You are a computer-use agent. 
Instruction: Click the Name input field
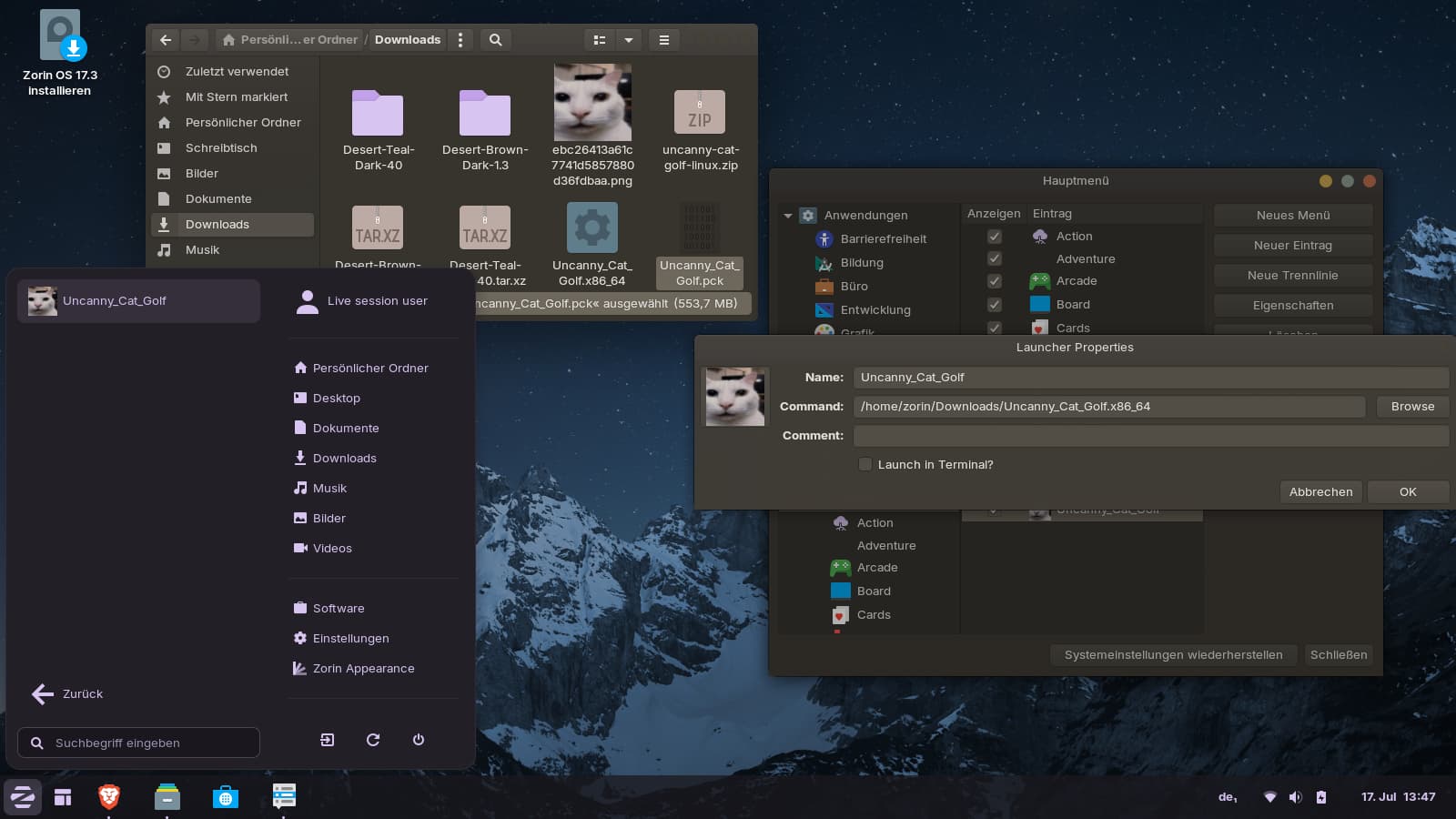(1151, 378)
